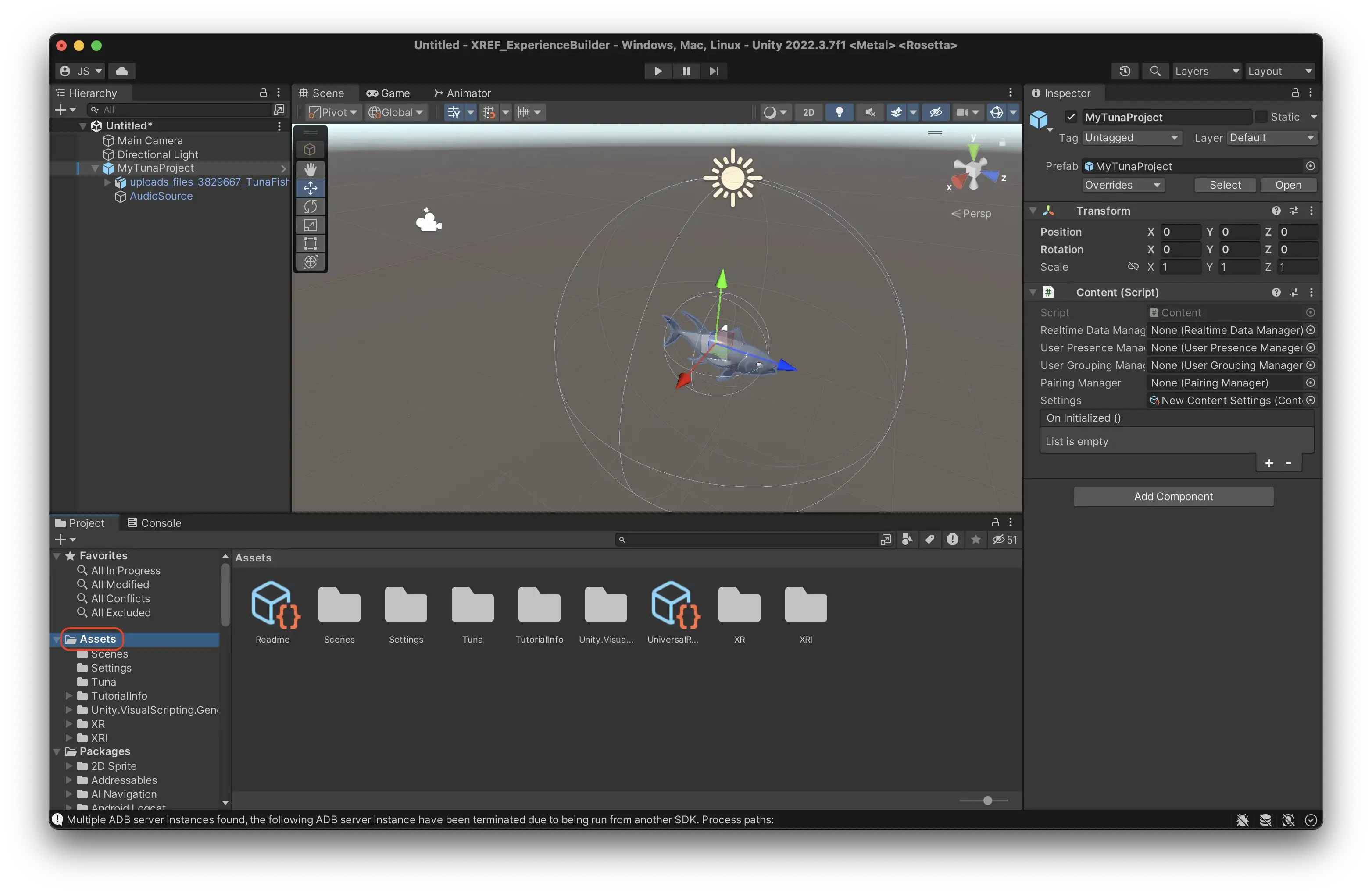Enable the Static checkbox
Screen dimensions: 1372x894
tap(1261, 117)
